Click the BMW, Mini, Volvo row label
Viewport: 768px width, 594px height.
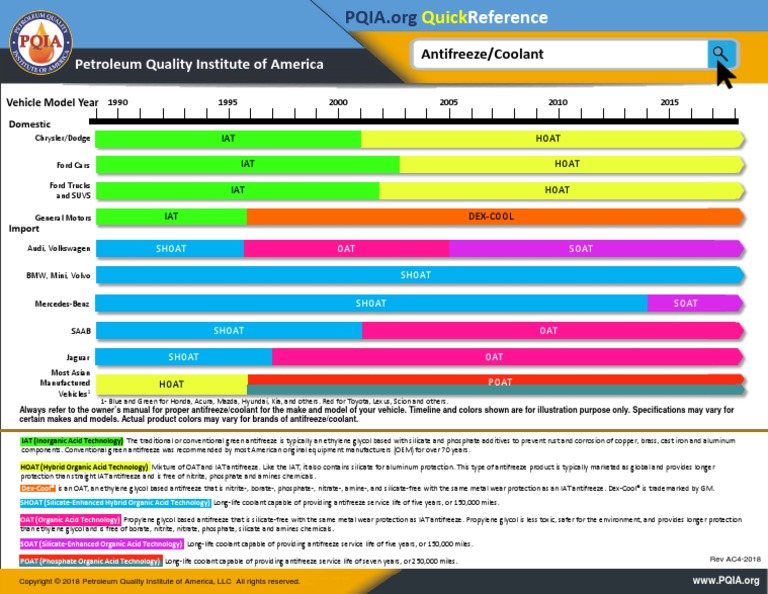coord(58,275)
